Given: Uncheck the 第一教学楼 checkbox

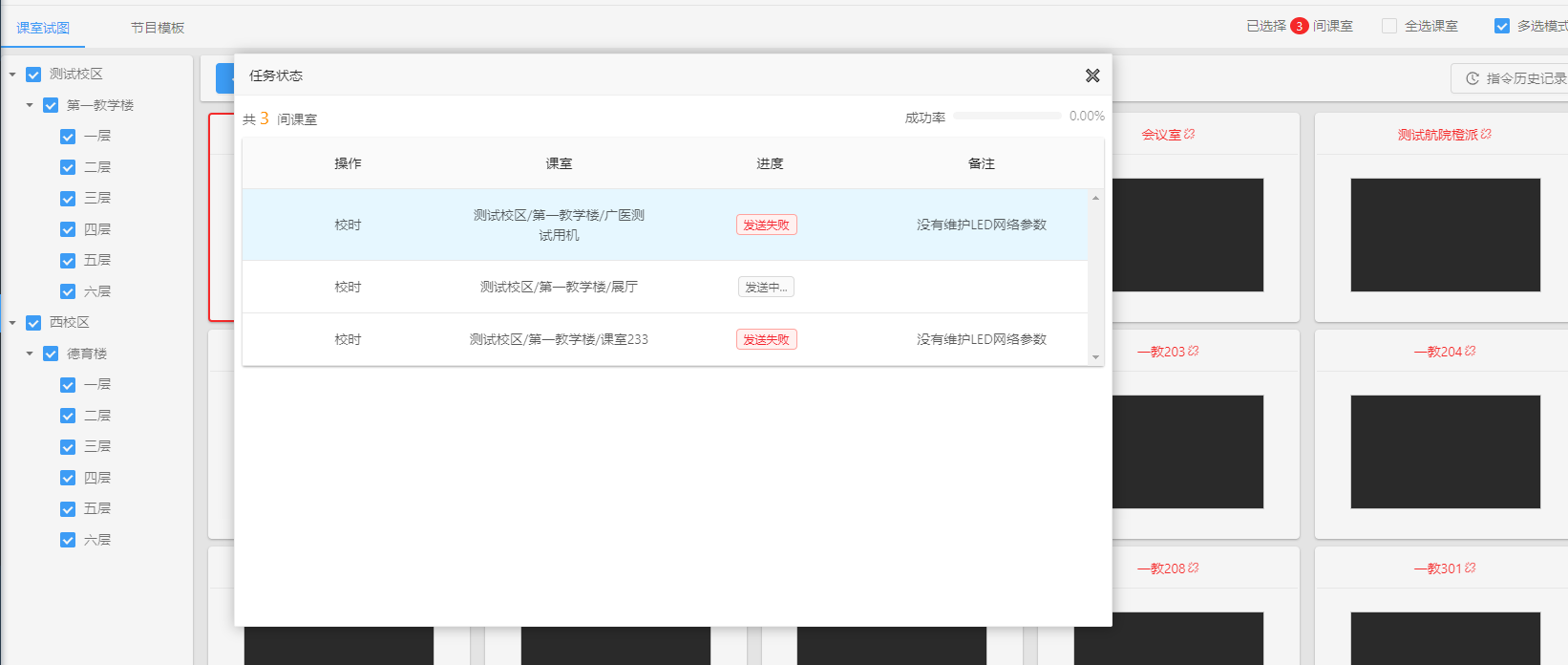Looking at the screenshot, I should tap(51, 105).
